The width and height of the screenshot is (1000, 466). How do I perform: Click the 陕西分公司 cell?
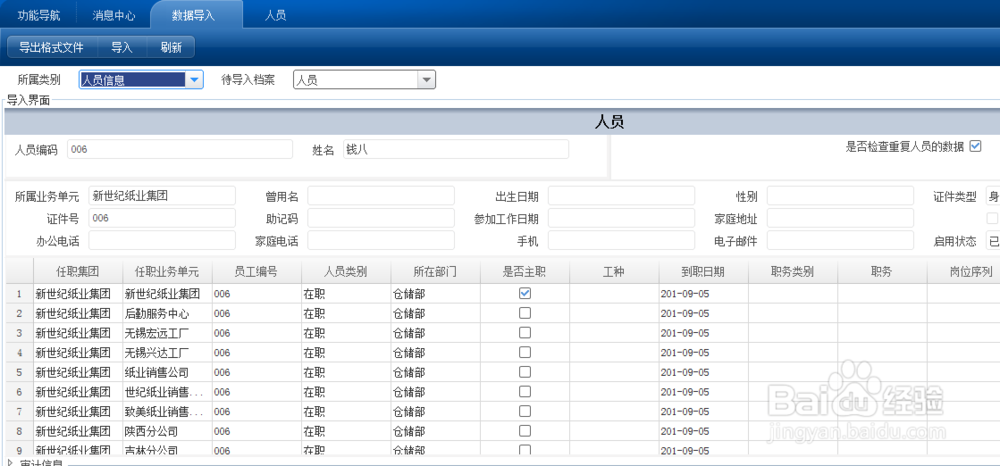[167, 431]
